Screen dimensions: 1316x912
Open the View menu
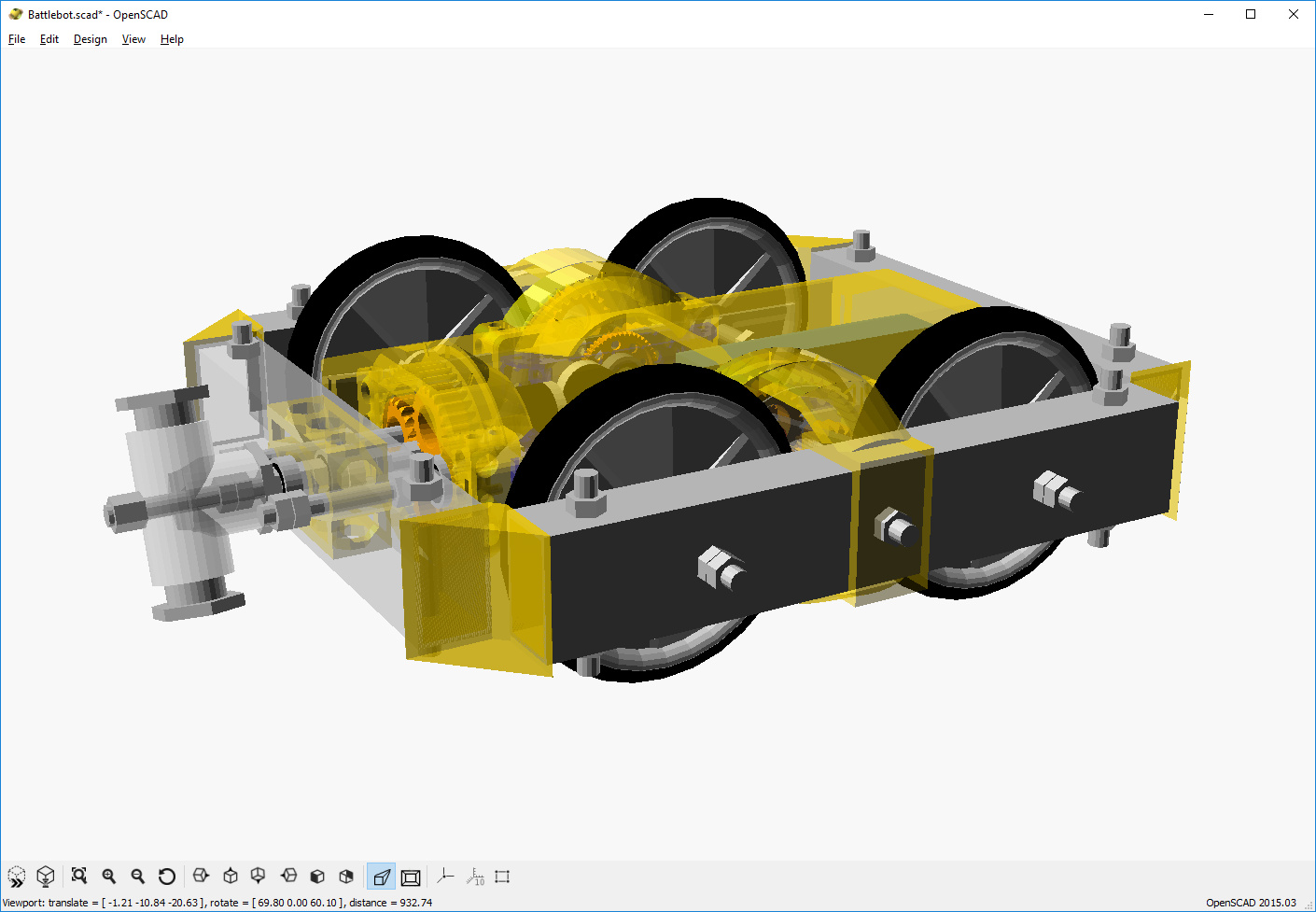tap(133, 39)
